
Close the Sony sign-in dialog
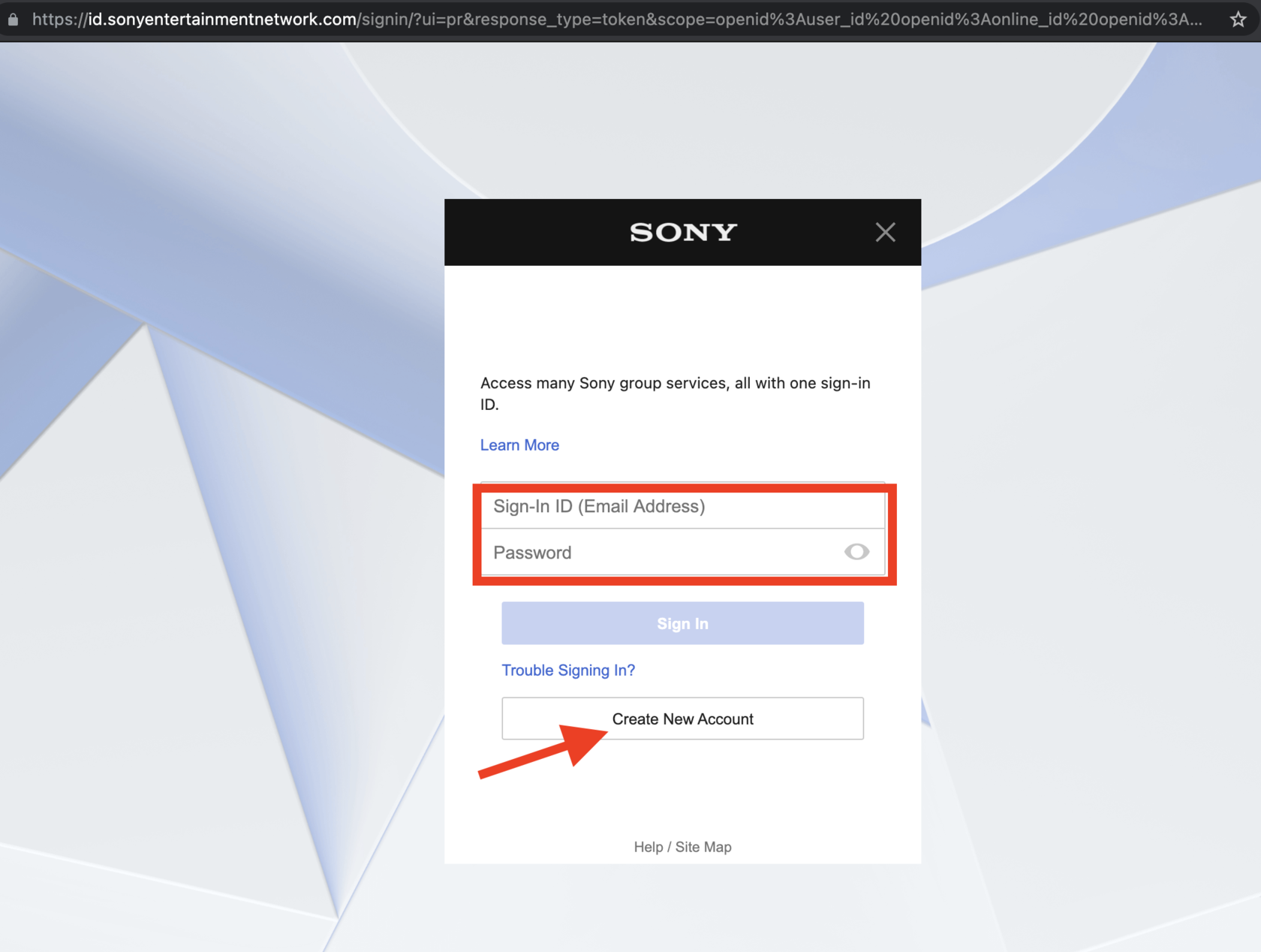(x=885, y=232)
